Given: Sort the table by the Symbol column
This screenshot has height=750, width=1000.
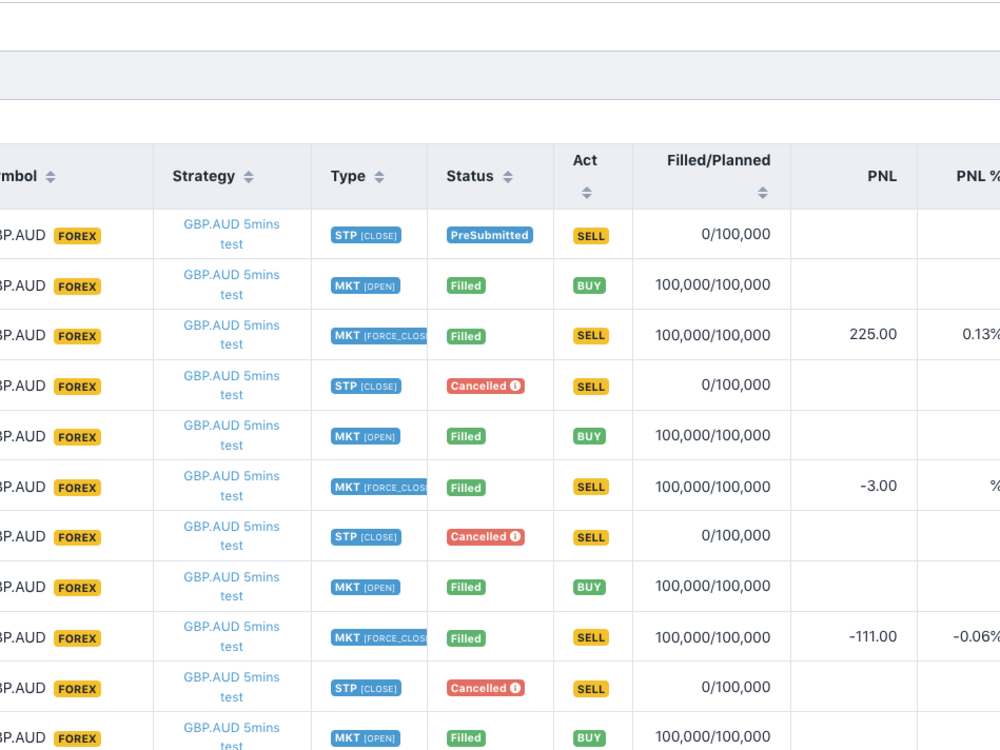Looking at the screenshot, I should tap(50, 176).
